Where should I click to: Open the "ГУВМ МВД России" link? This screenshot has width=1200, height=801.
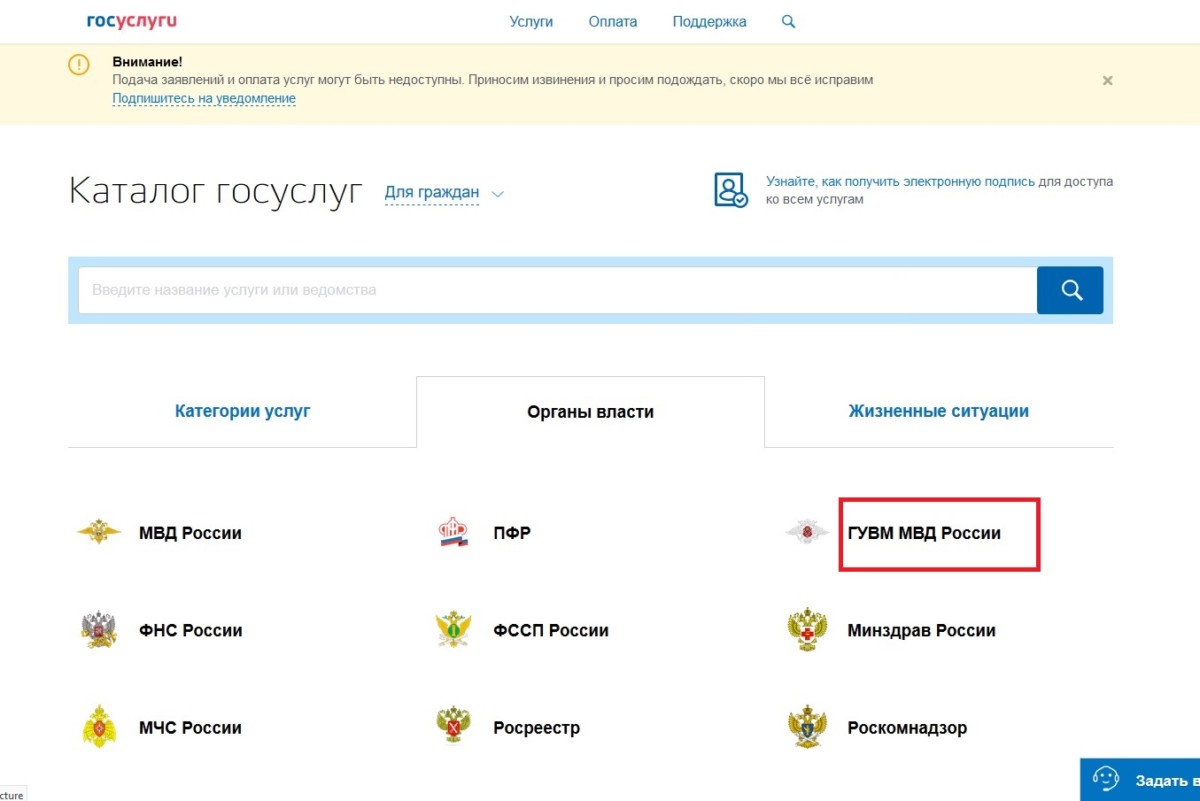click(x=924, y=533)
